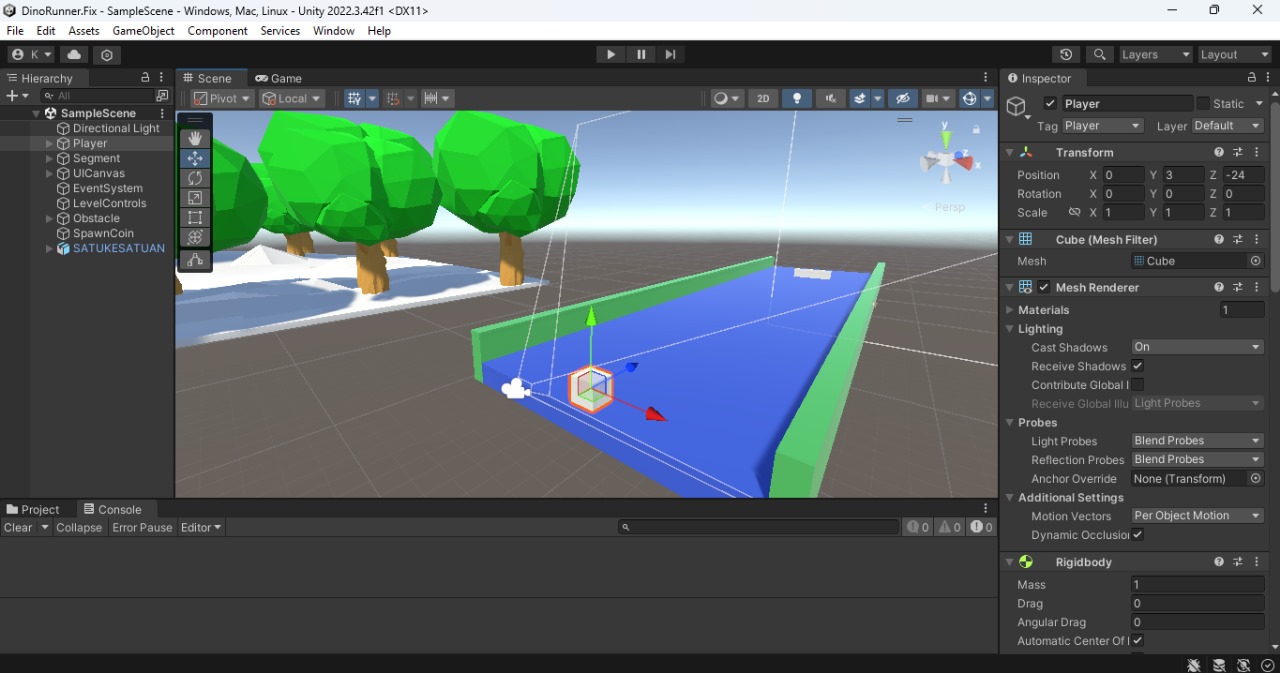This screenshot has height=673, width=1280.
Task: Open Layers dropdown in top toolbar
Action: pyautogui.click(x=1156, y=55)
